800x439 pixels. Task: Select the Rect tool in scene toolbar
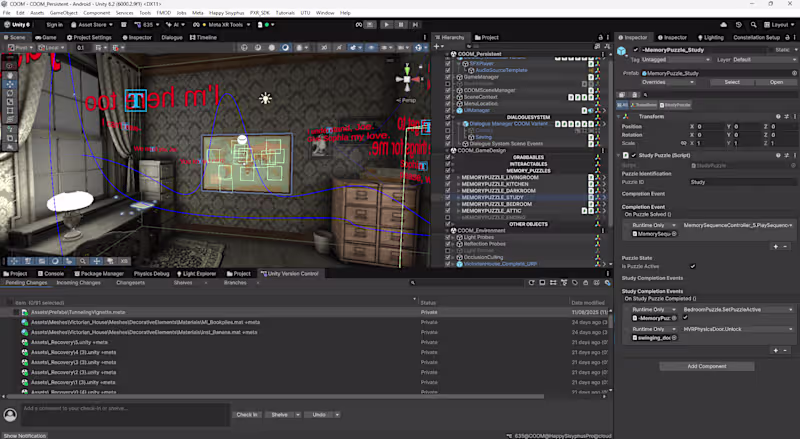click(x=10, y=111)
